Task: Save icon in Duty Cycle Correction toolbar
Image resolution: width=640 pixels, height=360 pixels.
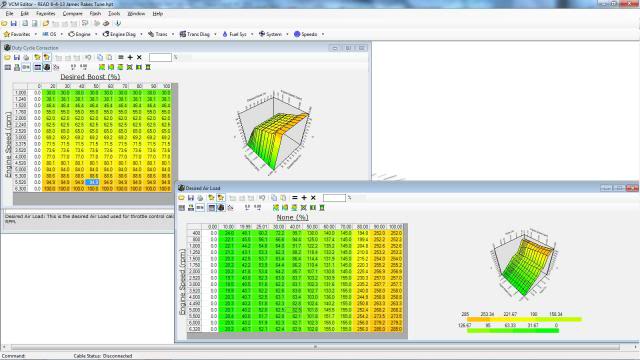Action: tap(17, 58)
